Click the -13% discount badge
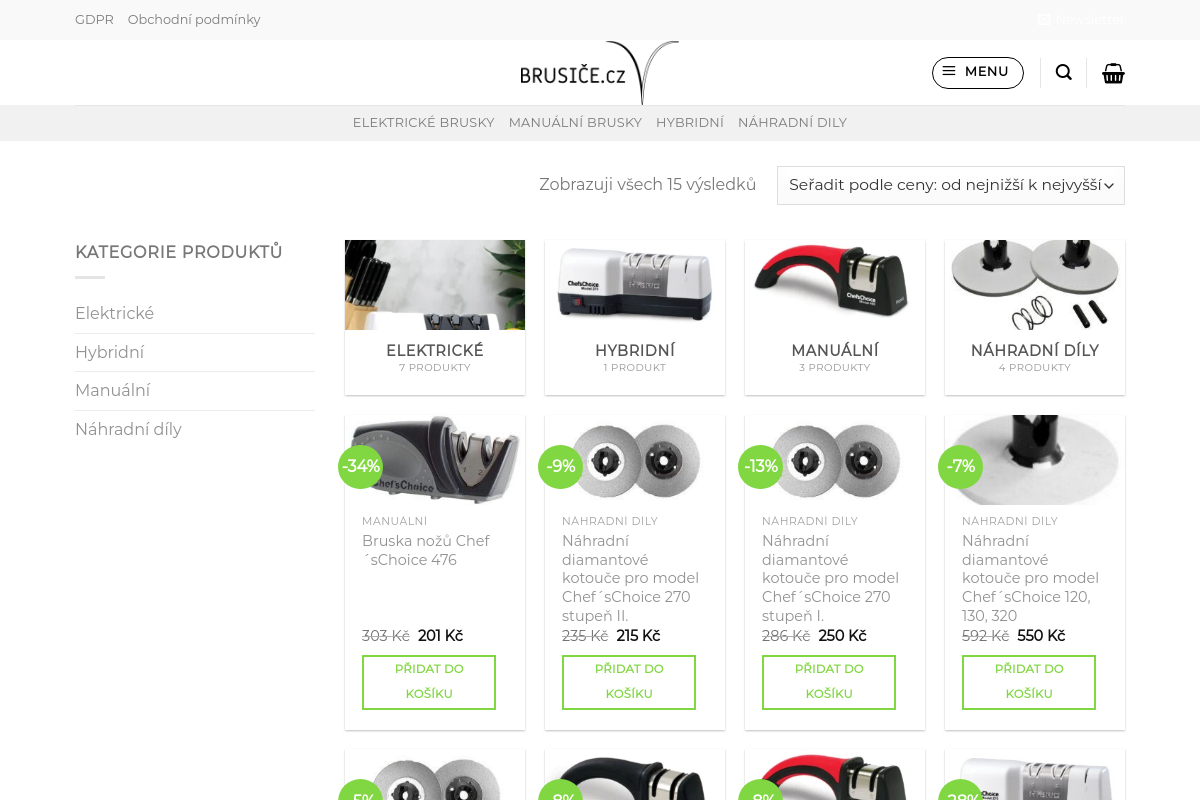The width and height of the screenshot is (1200, 800). pyautogui.click(x=760, y=466)
